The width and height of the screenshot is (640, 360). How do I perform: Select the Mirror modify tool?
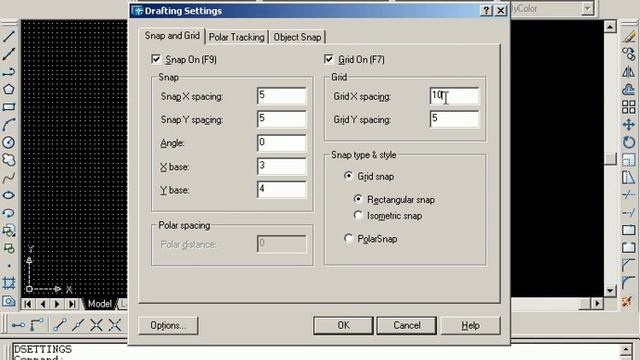click(629, 72)
